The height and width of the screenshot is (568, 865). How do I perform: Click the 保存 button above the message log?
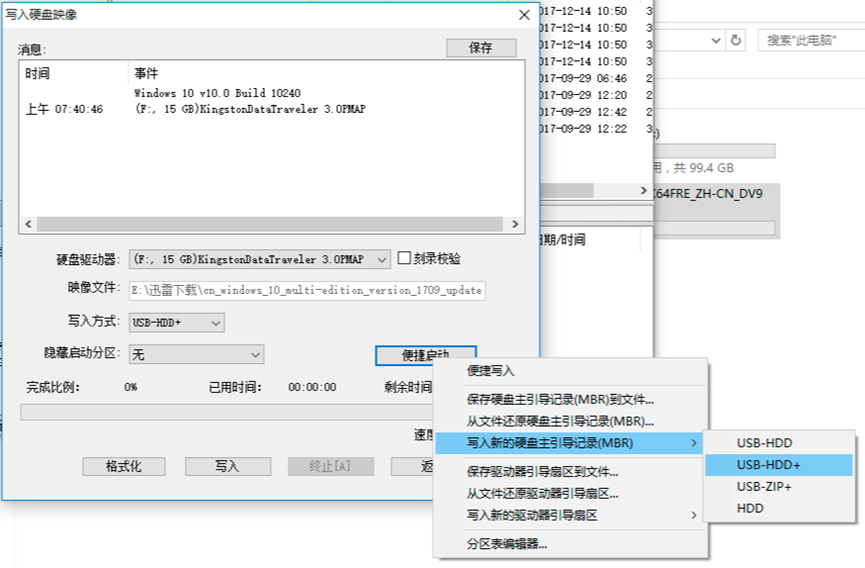pyautogui.click(x=481, y=48)
